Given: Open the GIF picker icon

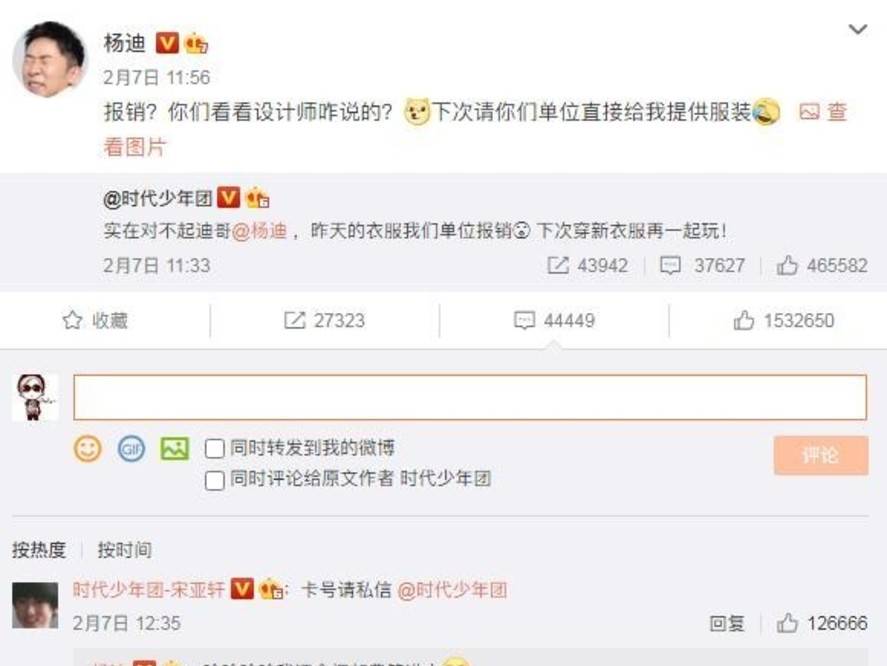Looking at the screenshot, I should [x=131, y=449].
